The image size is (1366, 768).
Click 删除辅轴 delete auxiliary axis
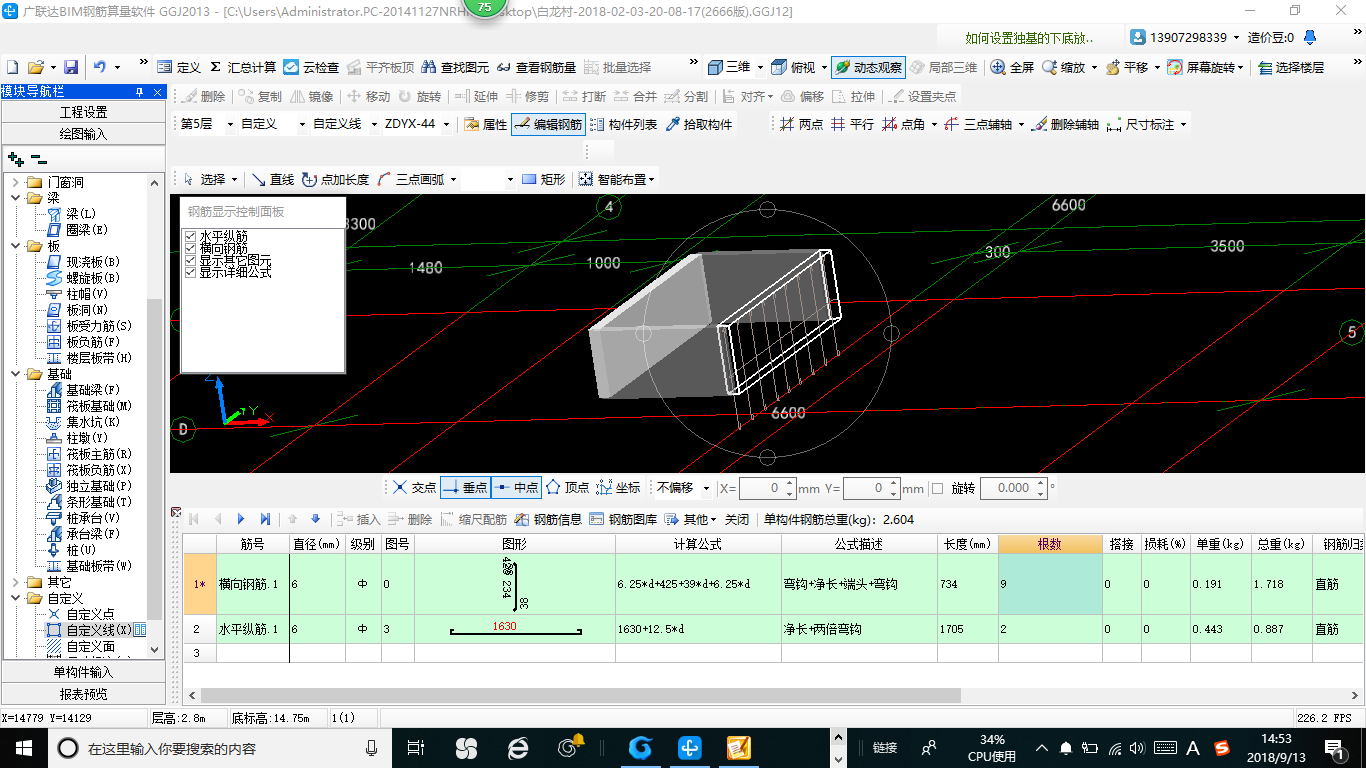pyautogui.click(x=1066, y=125)
